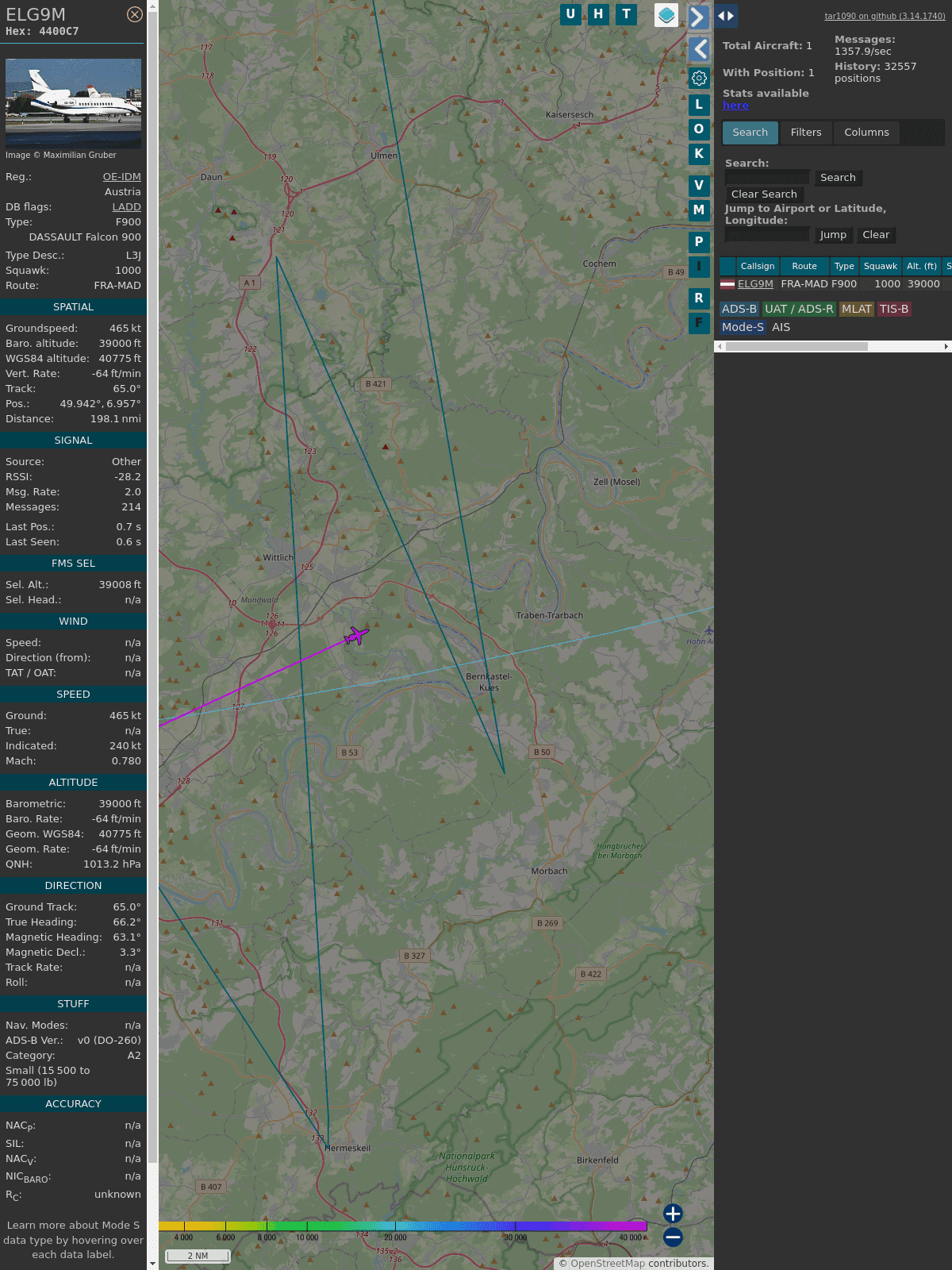The image size is (952, 1270).
Task: Open the LADD database flag link
Action: [126, 207]
